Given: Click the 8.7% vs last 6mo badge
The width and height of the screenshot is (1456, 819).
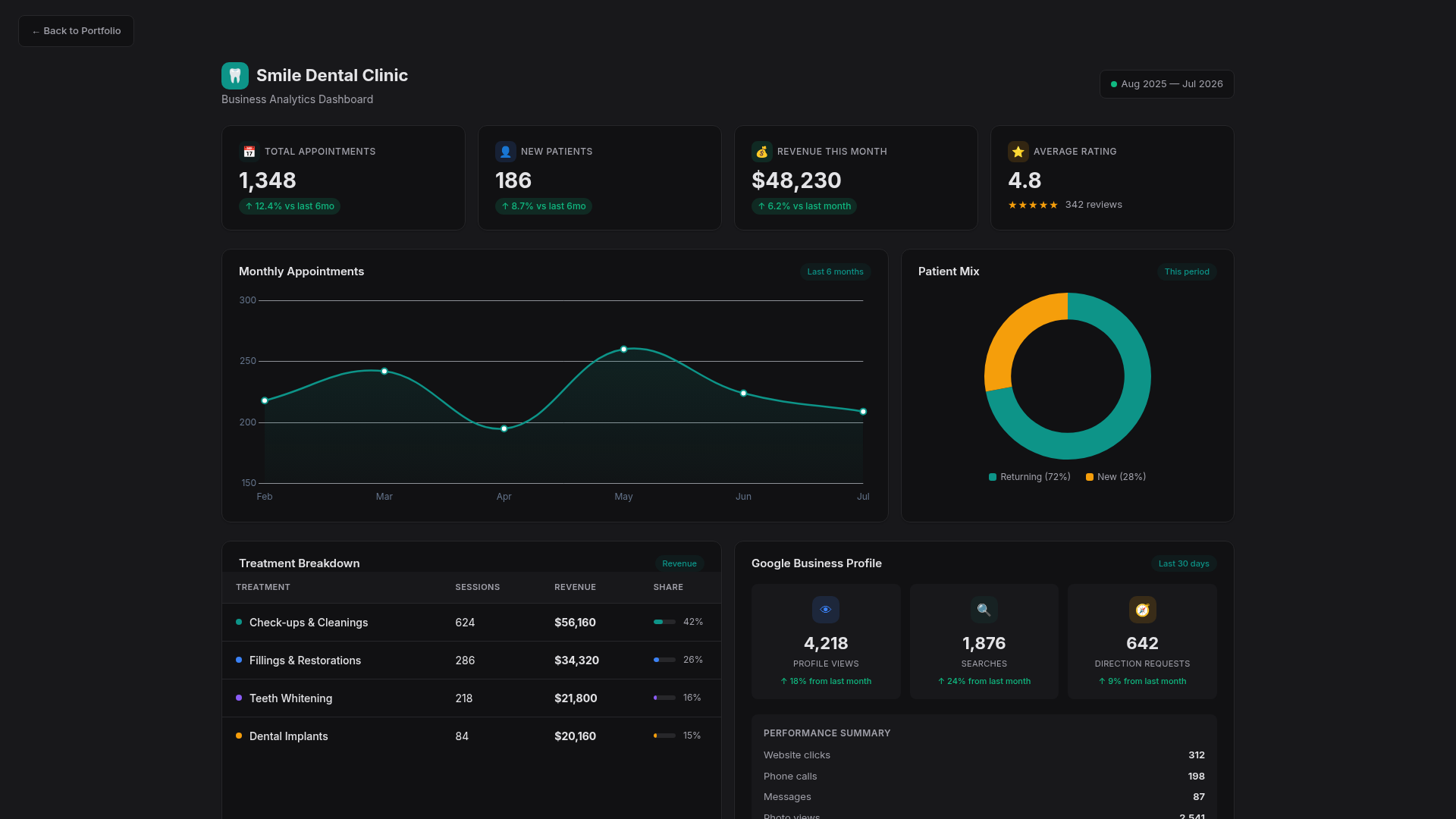Looking at the screenshot, I should [544, 206].
